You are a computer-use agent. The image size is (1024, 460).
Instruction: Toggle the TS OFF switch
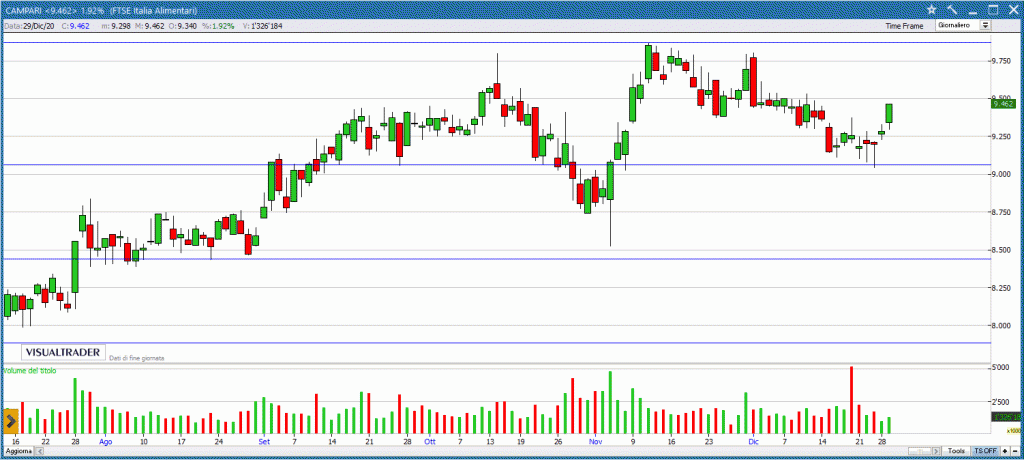click(x=985, y=452)
